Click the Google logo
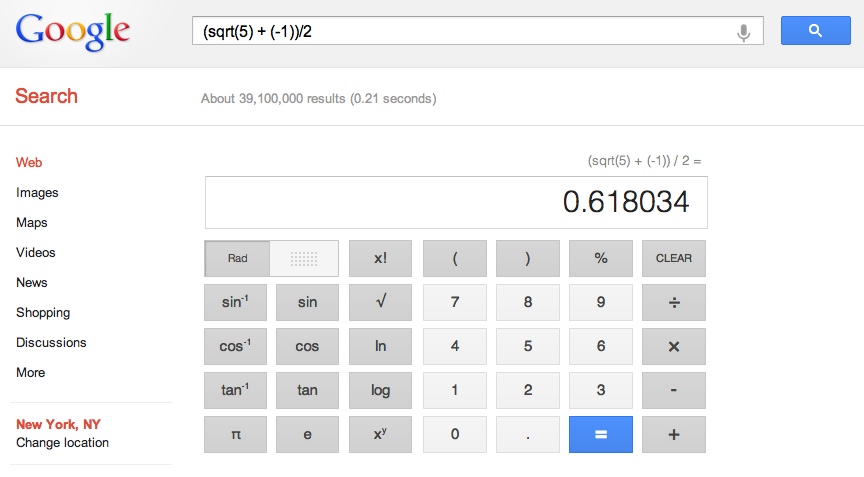 (x=73, y=32)
